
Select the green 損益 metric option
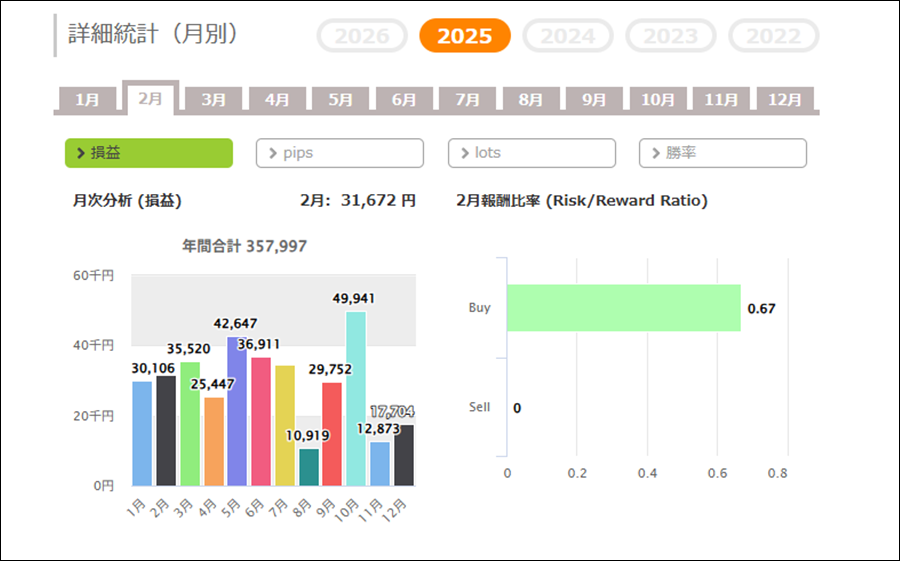point(149,153)
